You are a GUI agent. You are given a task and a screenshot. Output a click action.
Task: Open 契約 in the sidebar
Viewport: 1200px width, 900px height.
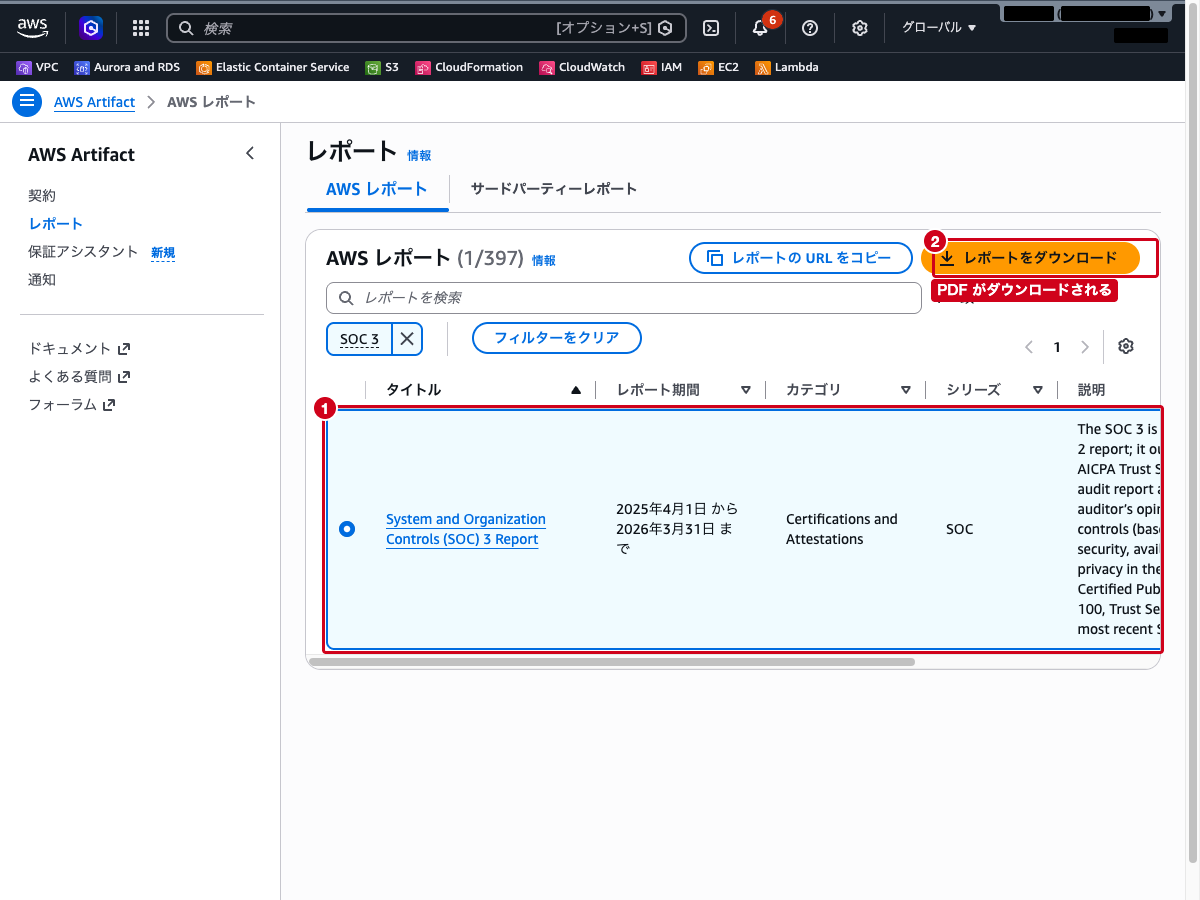[x=42, y=195]
